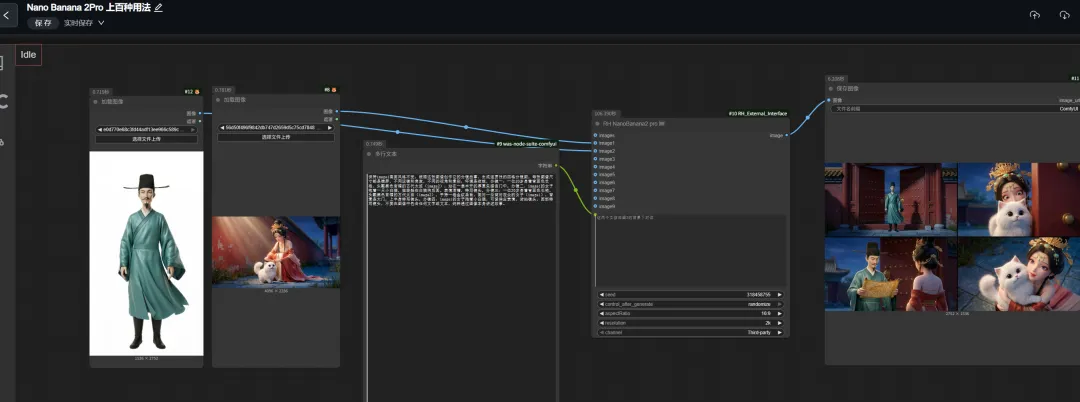Select next image file in node #8
The height and width of the screenshot is (402, 1080).
(x=329, y=127)
